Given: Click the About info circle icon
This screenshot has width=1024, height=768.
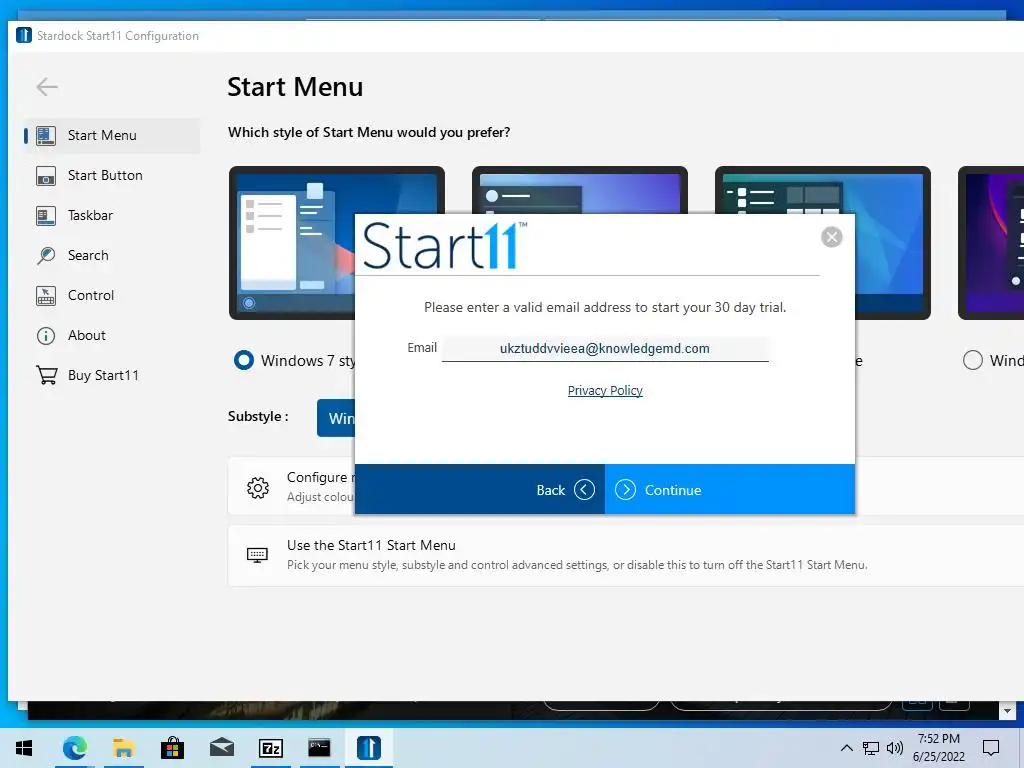Looking at the screenshot, I should [x=46, y=336].
